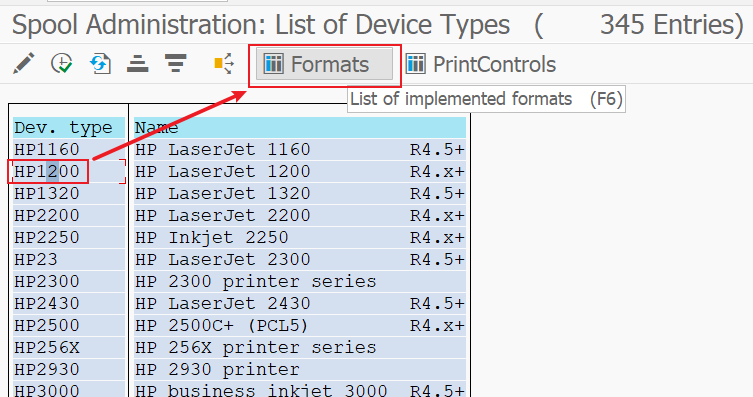Viewport: 753px width, 397px height.
Task: Click the sort ascending icon
Action: click(x=137, y=63)
